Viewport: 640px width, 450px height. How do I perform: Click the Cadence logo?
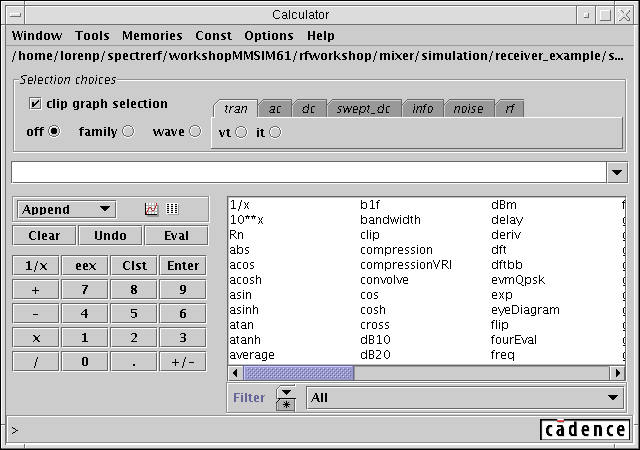pyautogui.click(x=584, y=430)
